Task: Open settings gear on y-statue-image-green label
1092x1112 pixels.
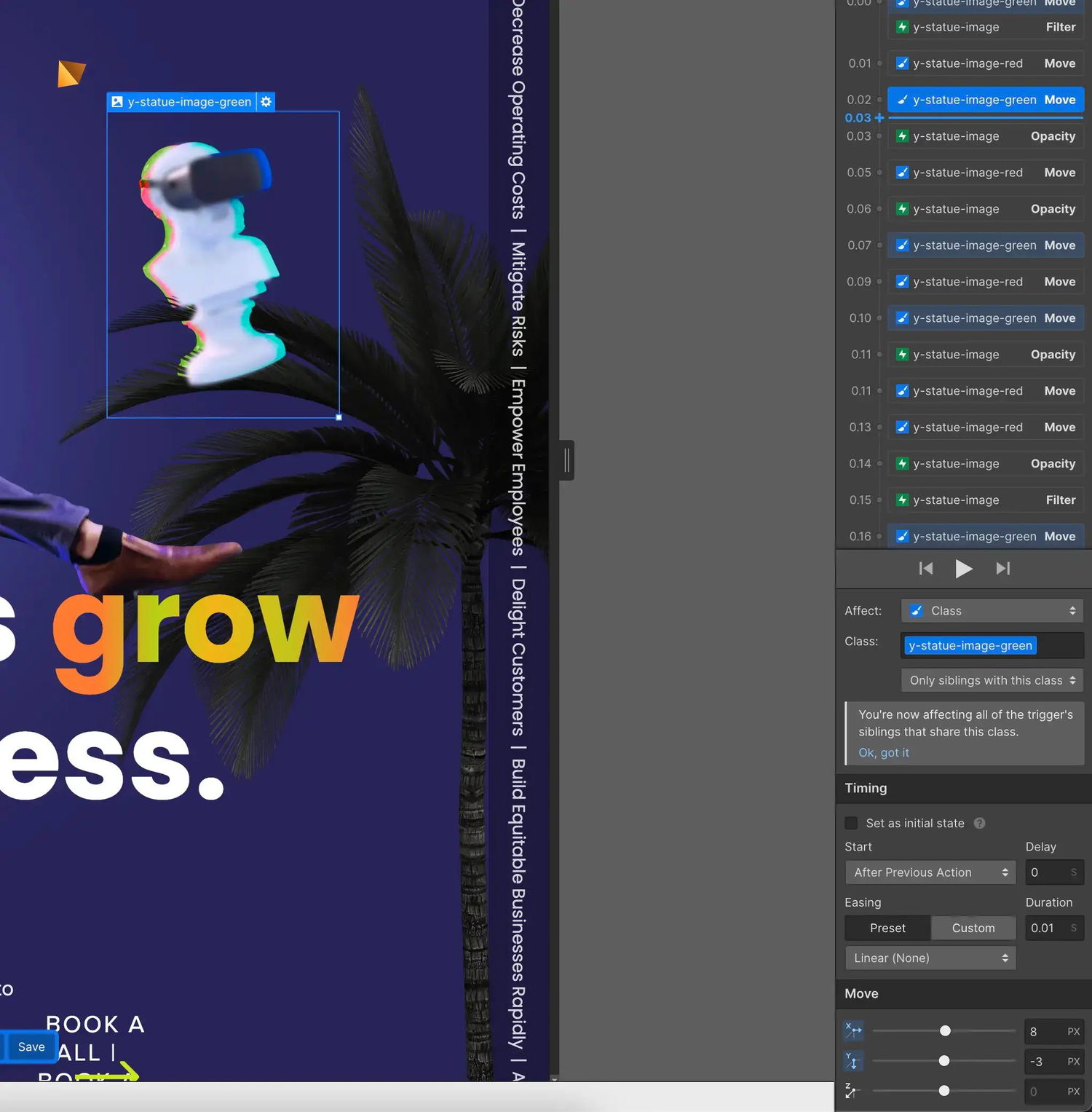Action: [266, 102]
